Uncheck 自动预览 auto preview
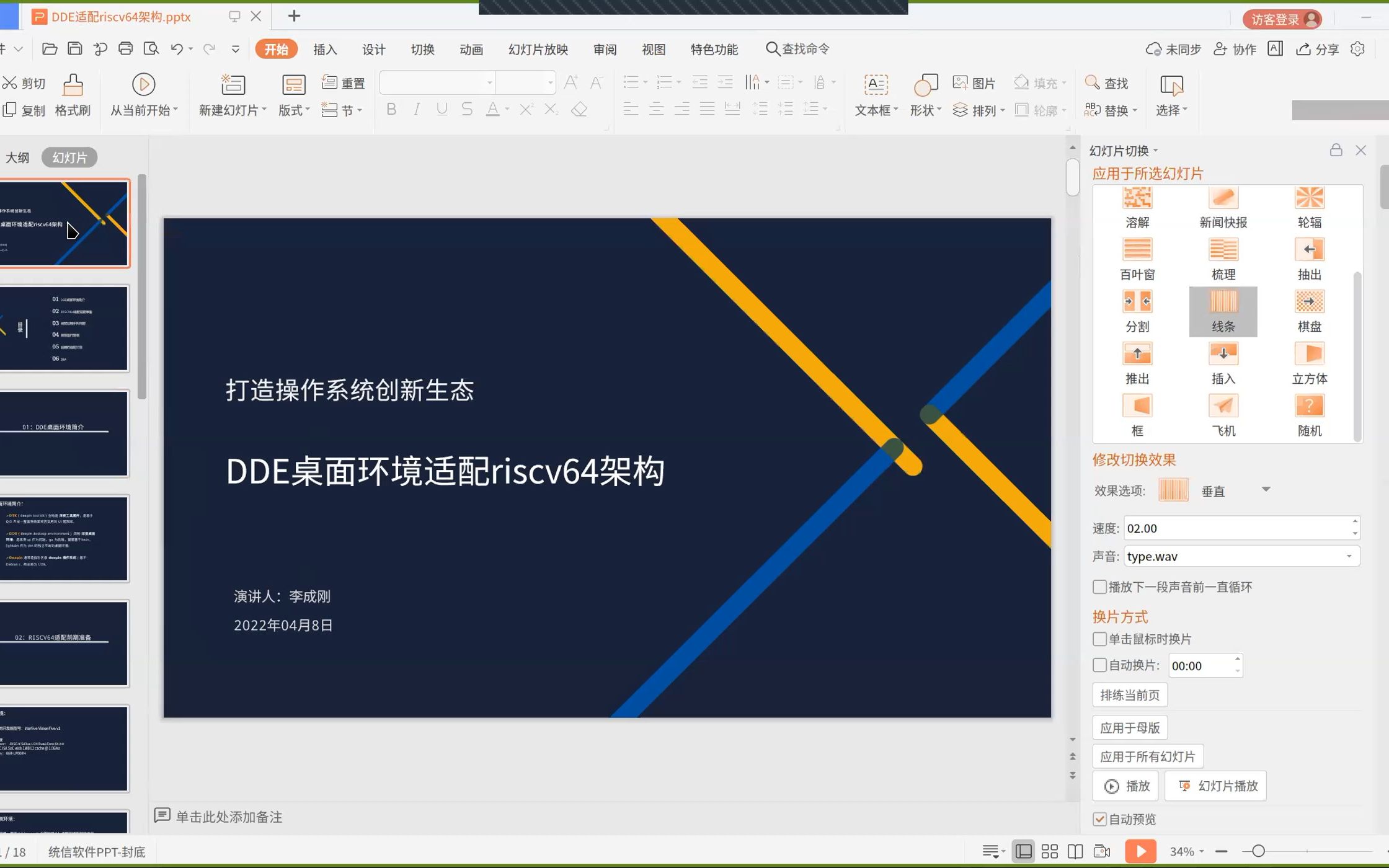The image size is (1389, 868). [x=1099, y=819]
